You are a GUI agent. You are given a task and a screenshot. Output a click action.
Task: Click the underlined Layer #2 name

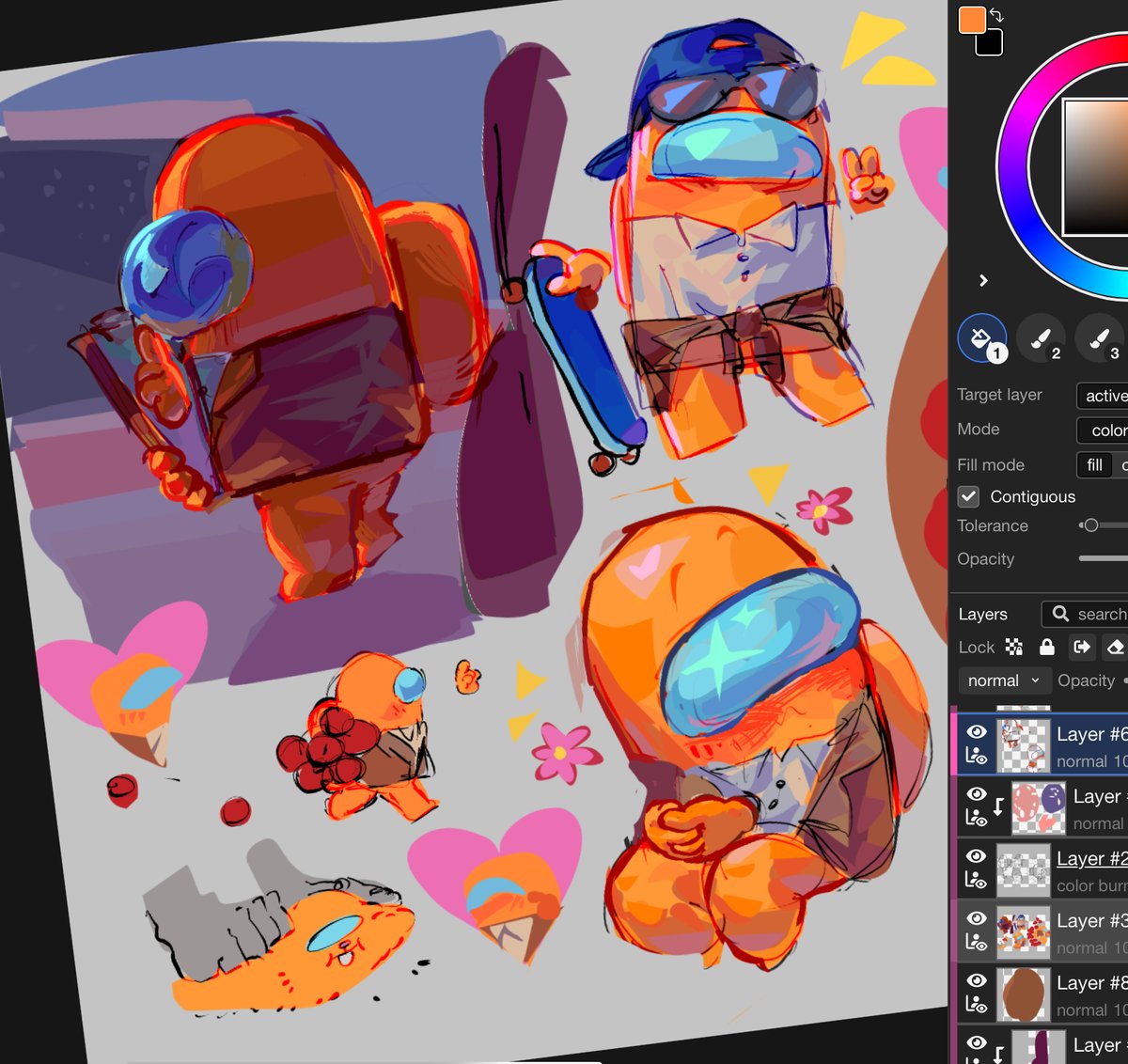pyautogui.click(x=1091, y=858)
